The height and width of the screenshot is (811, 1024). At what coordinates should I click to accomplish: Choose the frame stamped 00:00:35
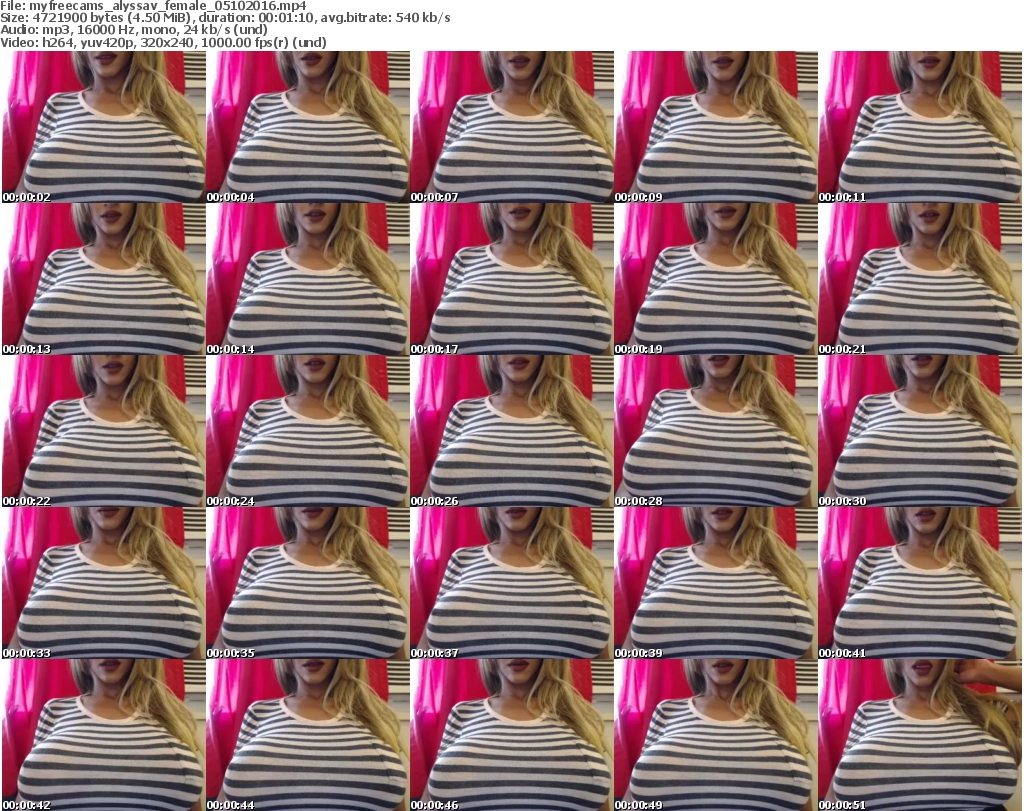coord(308,583)
